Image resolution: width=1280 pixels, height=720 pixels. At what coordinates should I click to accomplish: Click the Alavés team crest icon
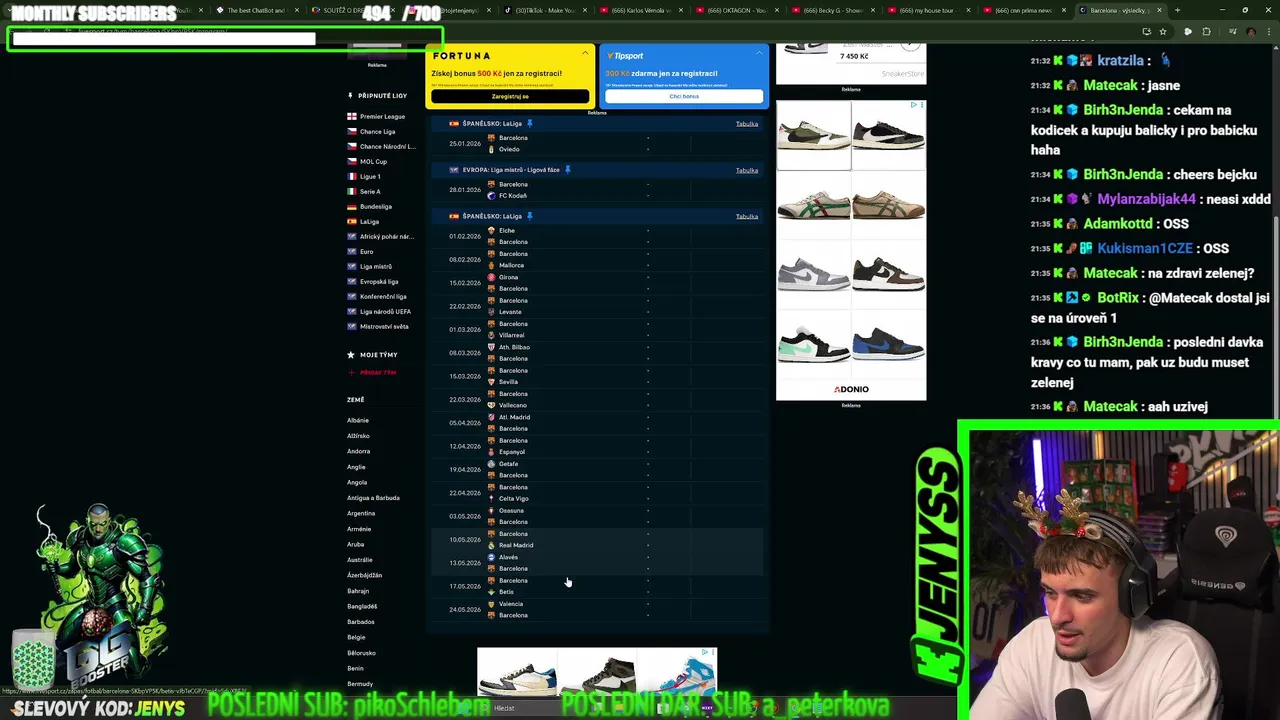tap(491, 557)
